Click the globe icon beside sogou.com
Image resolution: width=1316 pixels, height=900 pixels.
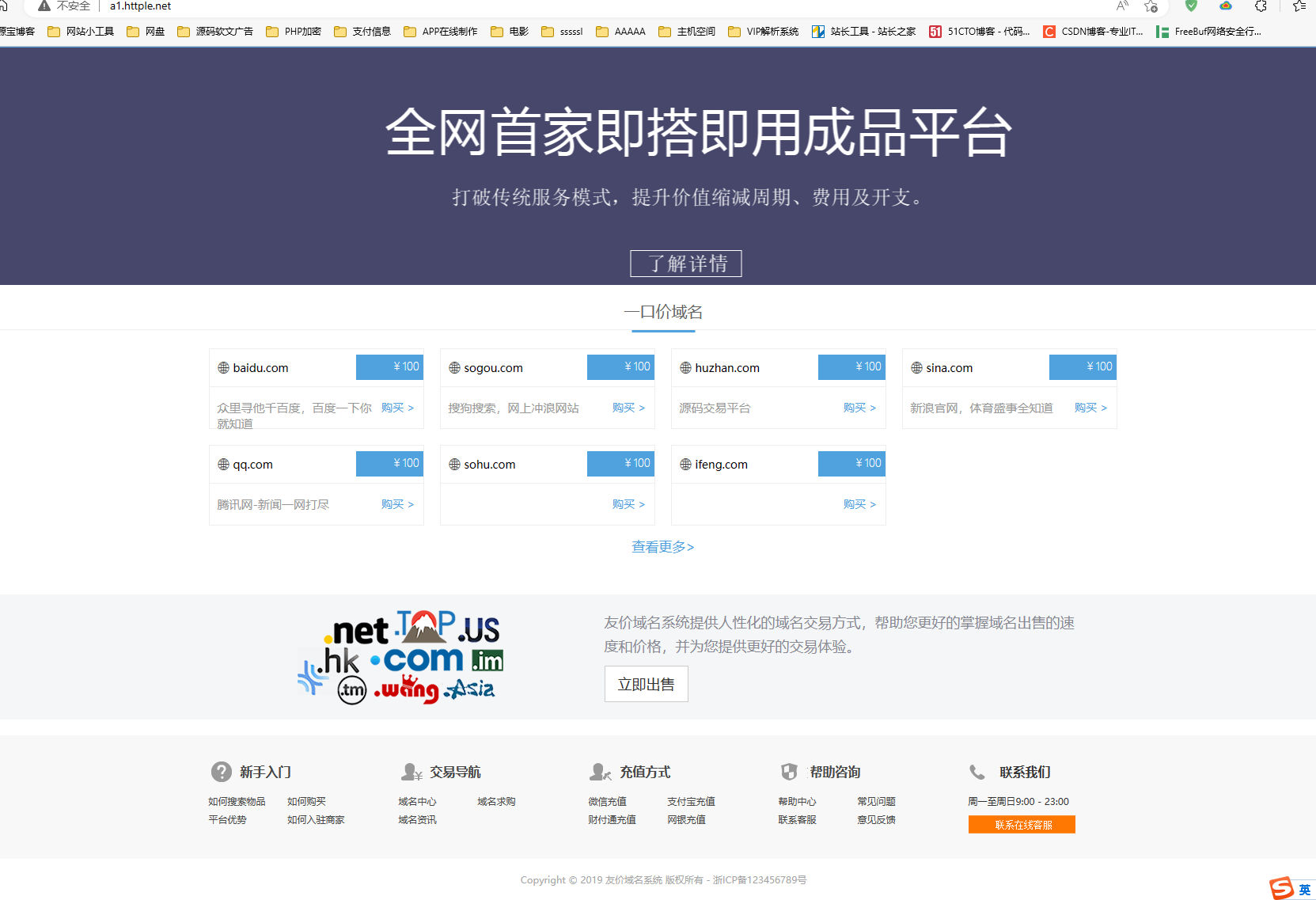(x=454, y=368)
